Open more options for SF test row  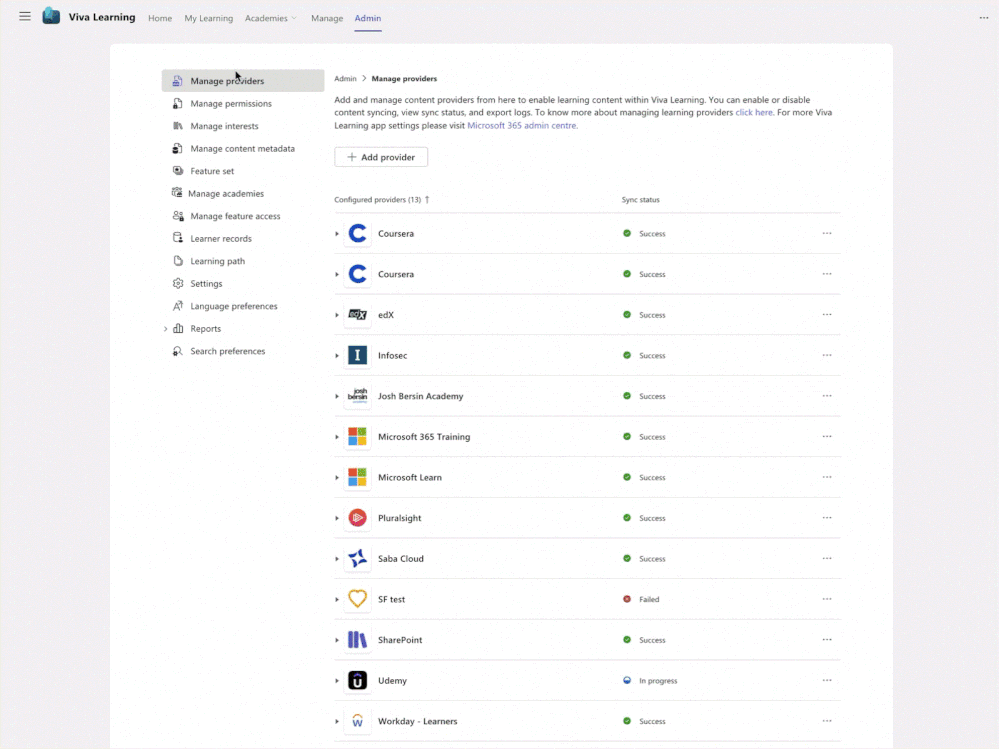[827, 599]
